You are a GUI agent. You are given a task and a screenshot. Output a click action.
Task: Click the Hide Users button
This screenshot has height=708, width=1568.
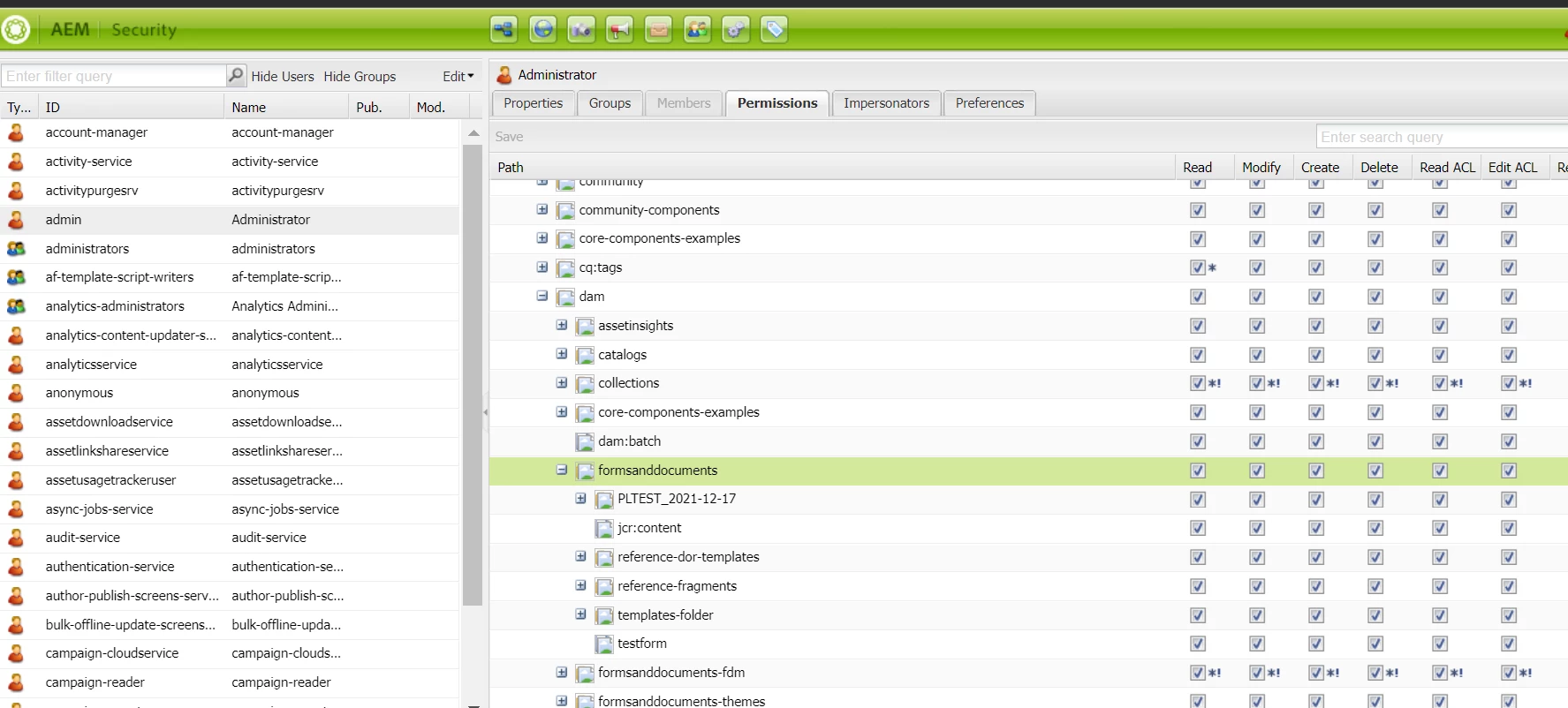(283, 77)
